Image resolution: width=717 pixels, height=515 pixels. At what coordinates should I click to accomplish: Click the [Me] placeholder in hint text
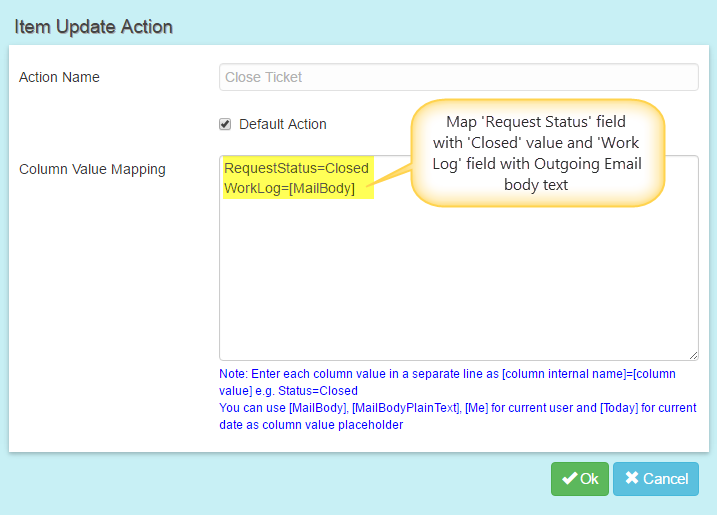[476, 408]
